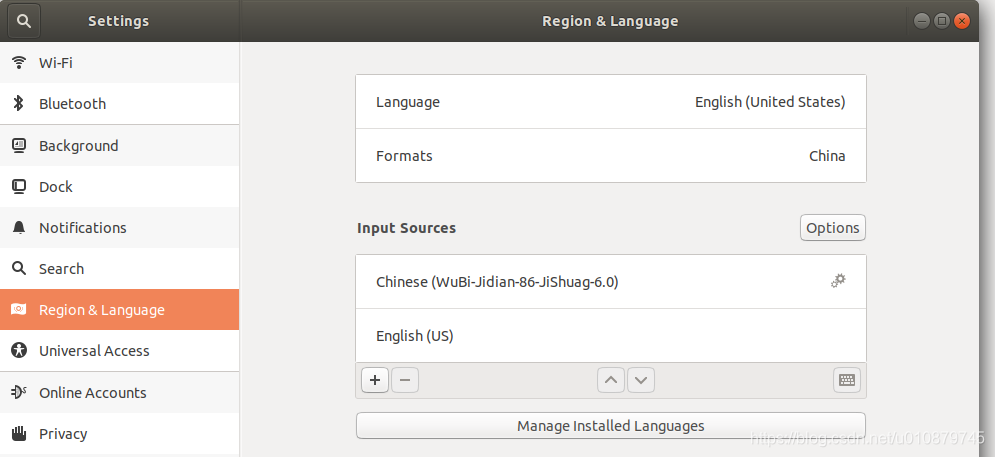The height and width of the screenshot is (457, 995).
Task: Click the Bluetooth symbol icon
Action: point(19,103)
